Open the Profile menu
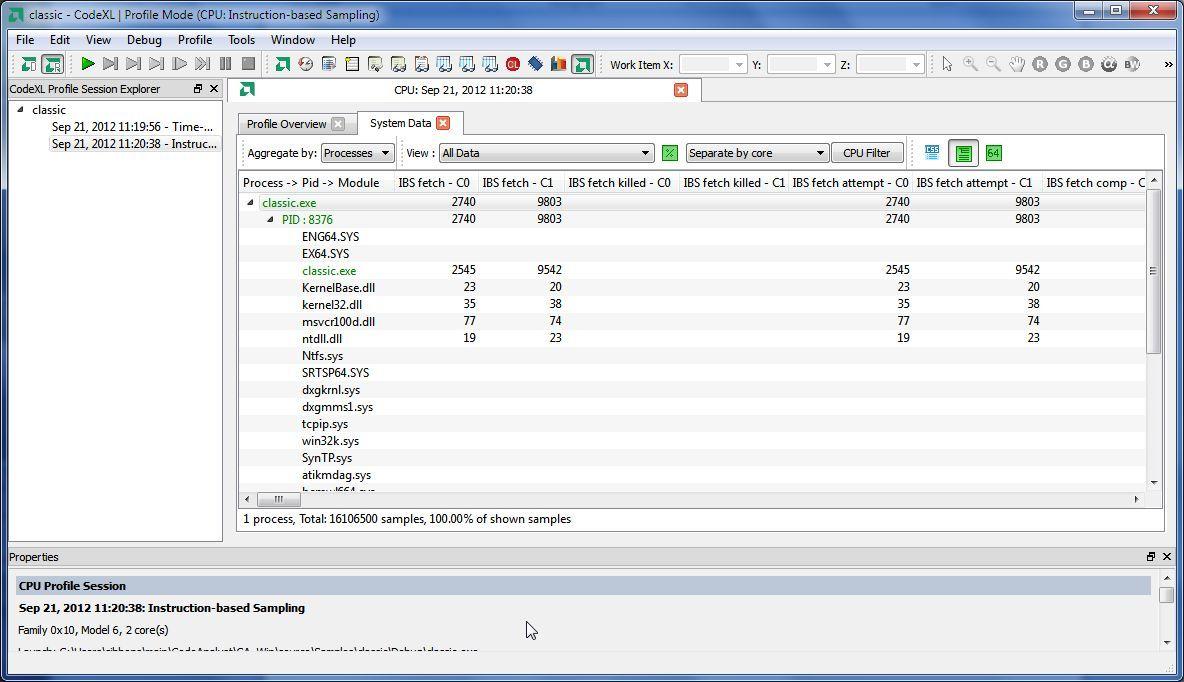The image size is (1184, 682). coord(195,40)
